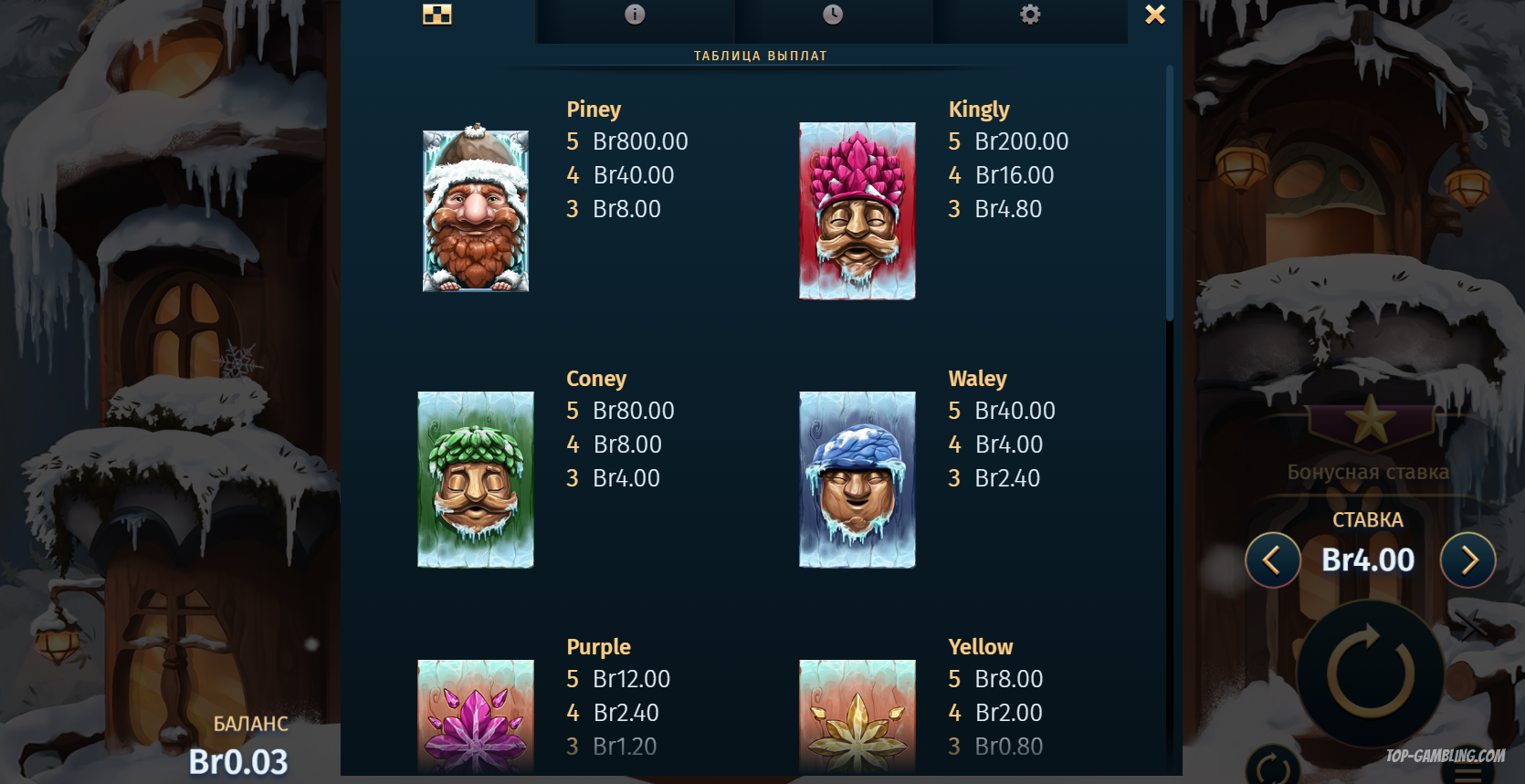Open the history clock tab

click(x=833, y=15)
